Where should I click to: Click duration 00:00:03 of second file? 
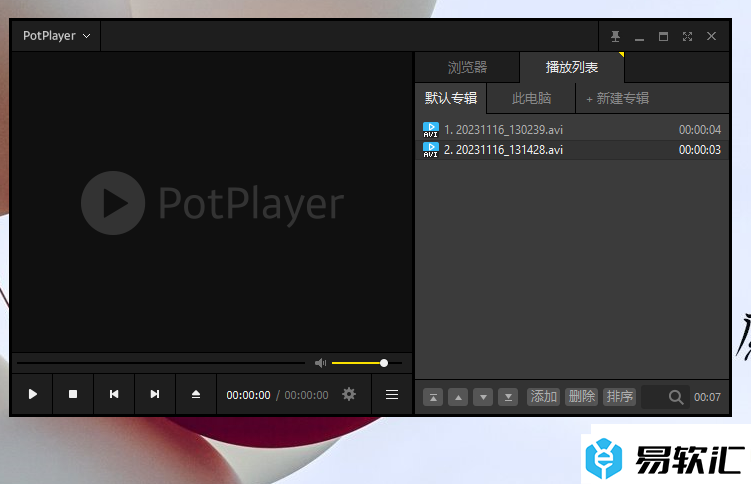[700, 150]
